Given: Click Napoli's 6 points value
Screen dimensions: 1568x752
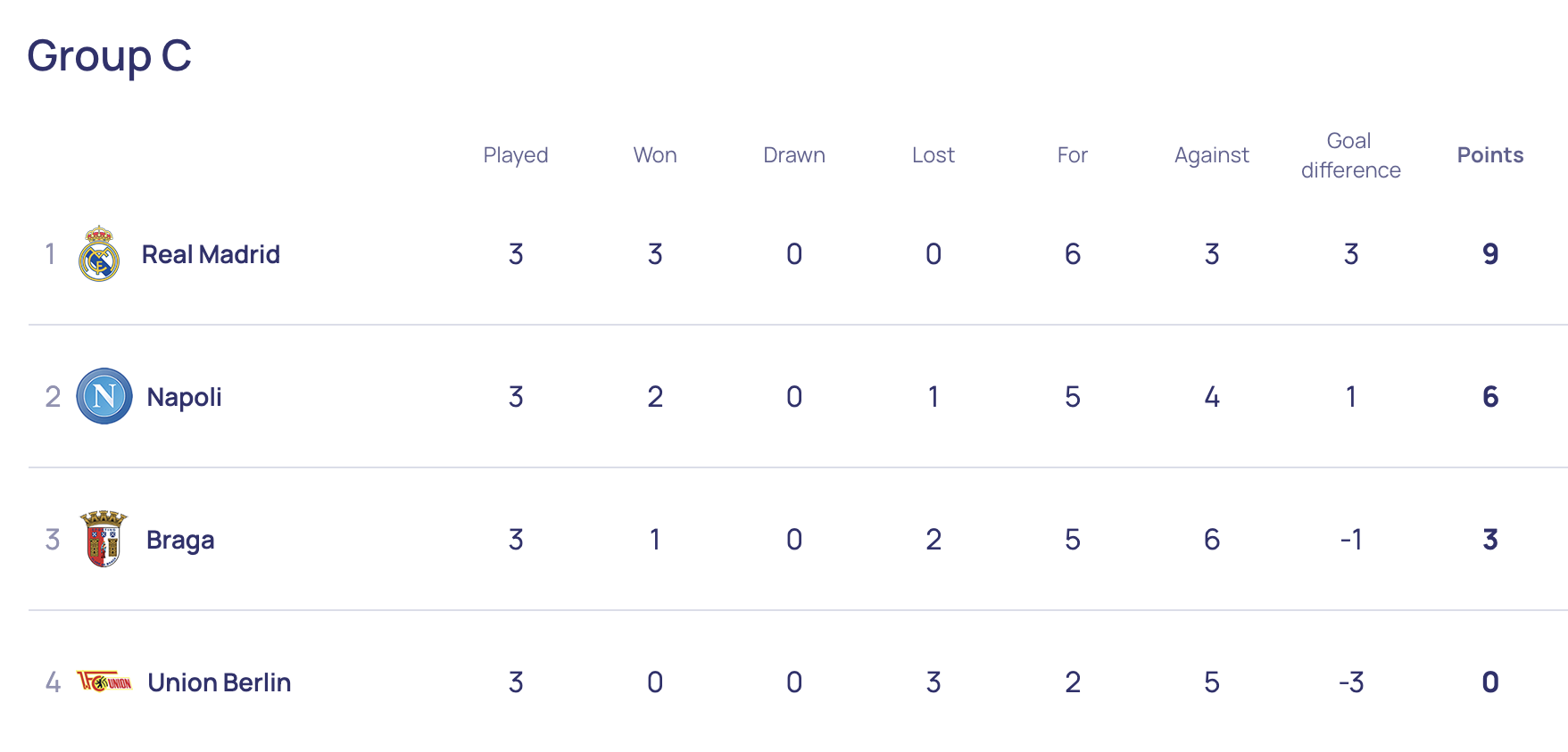Looking at the screenshot, I should pyautogui.click(x=1490, y=397).
